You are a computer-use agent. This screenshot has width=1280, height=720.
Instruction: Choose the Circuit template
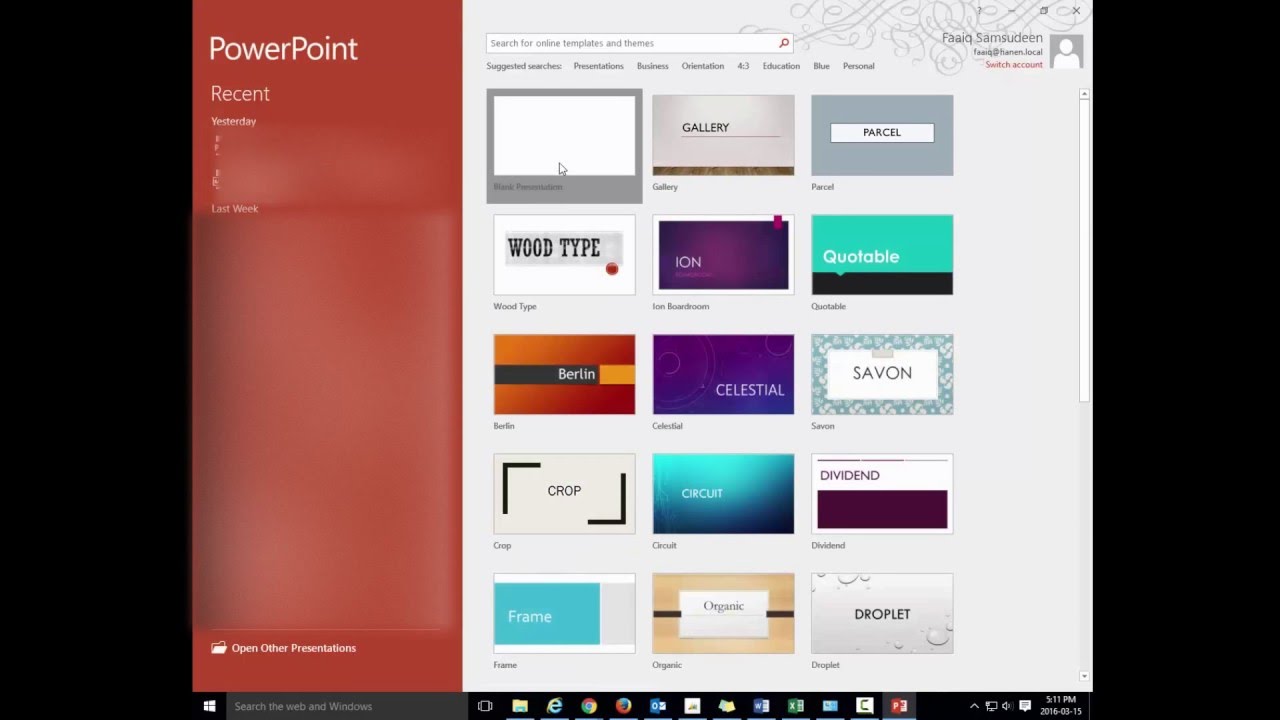pyautogui.click(x=723, y=494)
